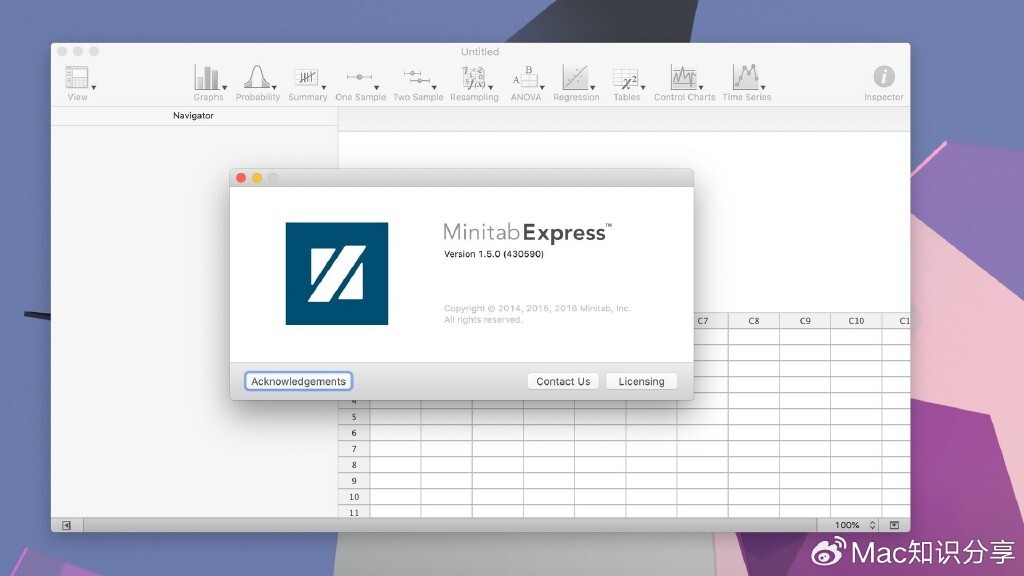Open the zoom level dropdown
Viewport: 1024px width, 576px height.
pos(850,524)
